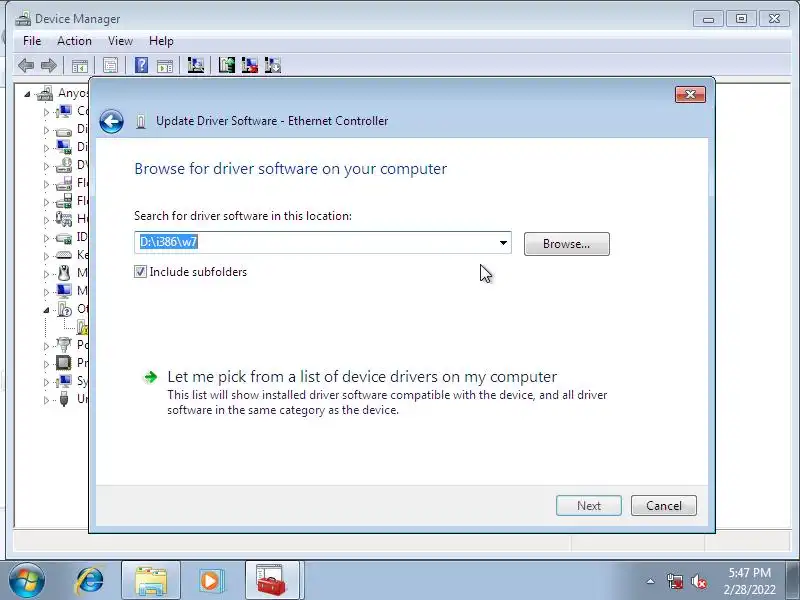This screenshot has width=800, height=600.
Task: Choose Let me pick from a list of device drivers
Action: click(x=362, y=377)
